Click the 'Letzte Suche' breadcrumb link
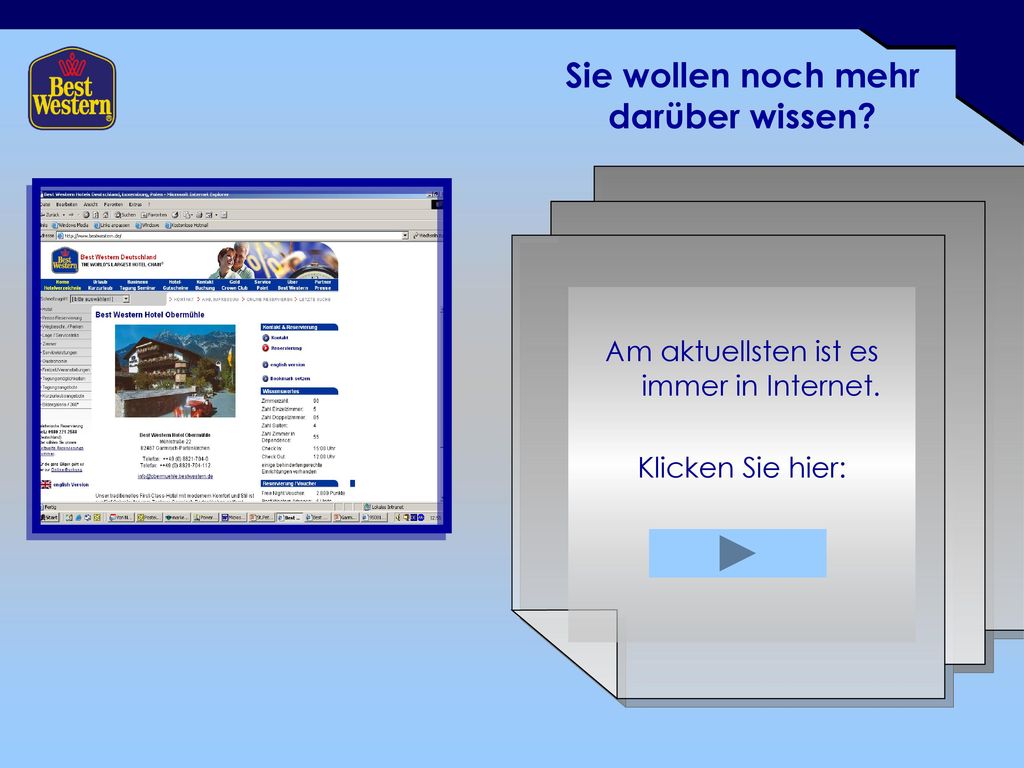Image resolution: width=1024 pixels, height=768 pixels. (313, 299)
